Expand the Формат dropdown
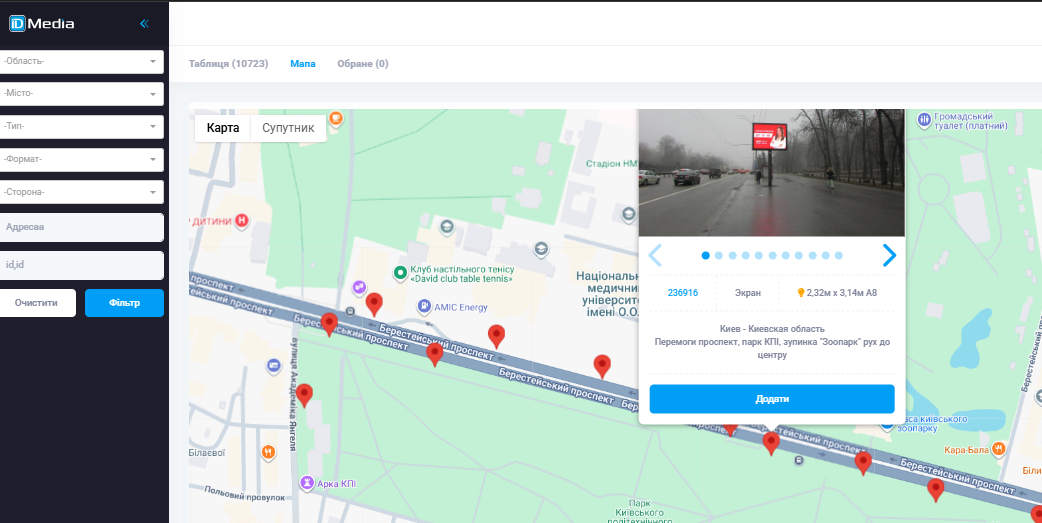Image resolution: width=1042 pixels, height=523 pixels. click(81, 159)
